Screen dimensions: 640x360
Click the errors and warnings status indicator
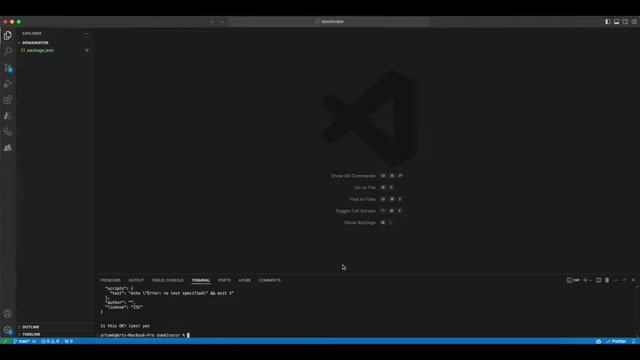[x=50, y=341]
